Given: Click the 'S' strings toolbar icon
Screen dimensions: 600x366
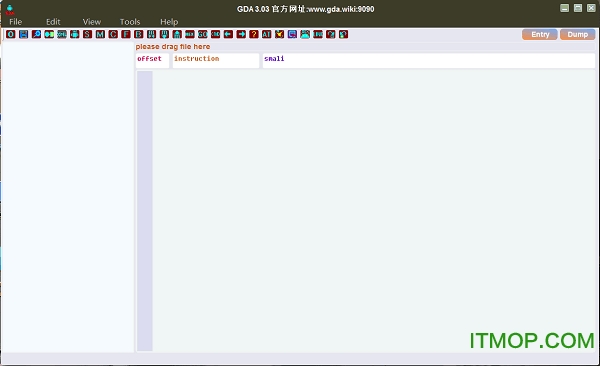Looking at the screenshot, I should tap(88, 34).
